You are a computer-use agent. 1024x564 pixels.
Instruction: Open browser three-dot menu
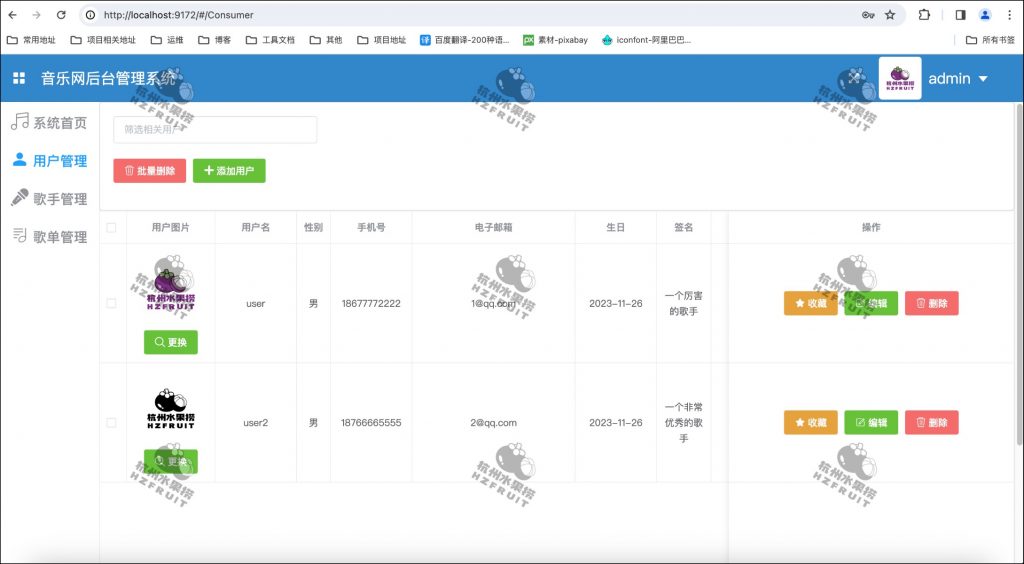pos(1010,15)
